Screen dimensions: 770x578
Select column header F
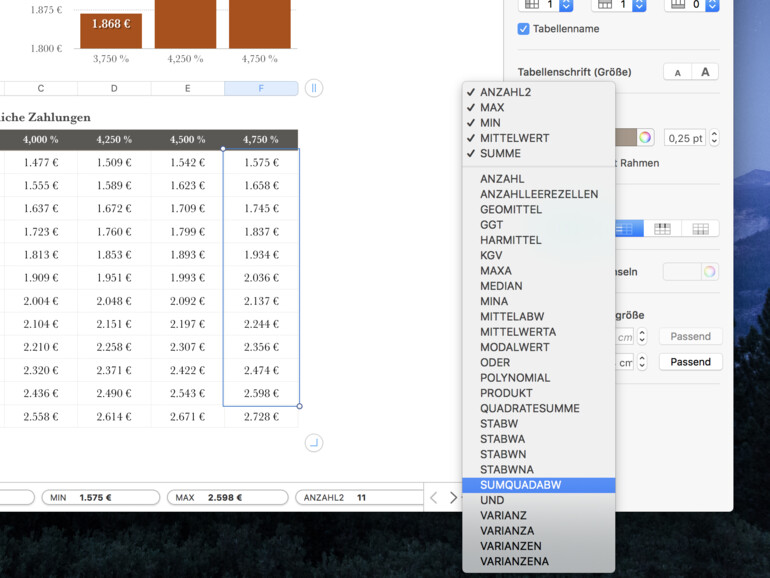click(261, 89)
